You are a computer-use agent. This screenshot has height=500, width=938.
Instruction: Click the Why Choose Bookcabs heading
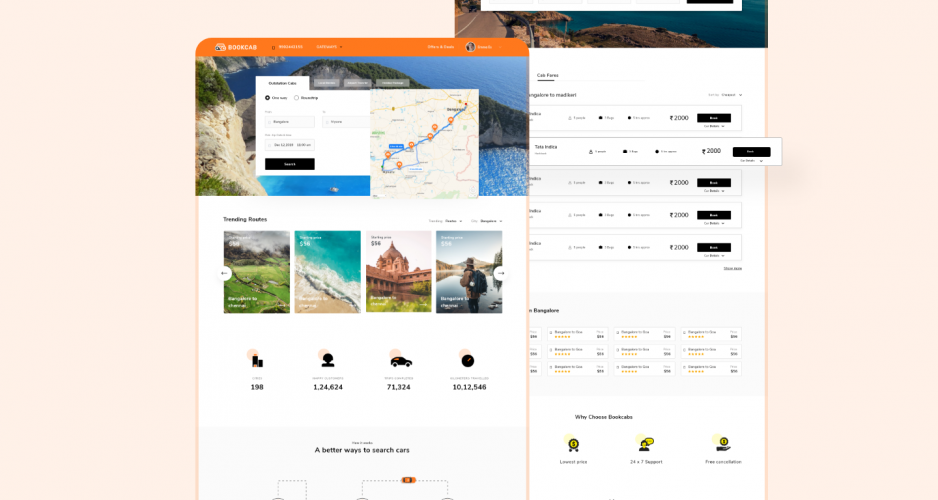[x=604, y=417]
